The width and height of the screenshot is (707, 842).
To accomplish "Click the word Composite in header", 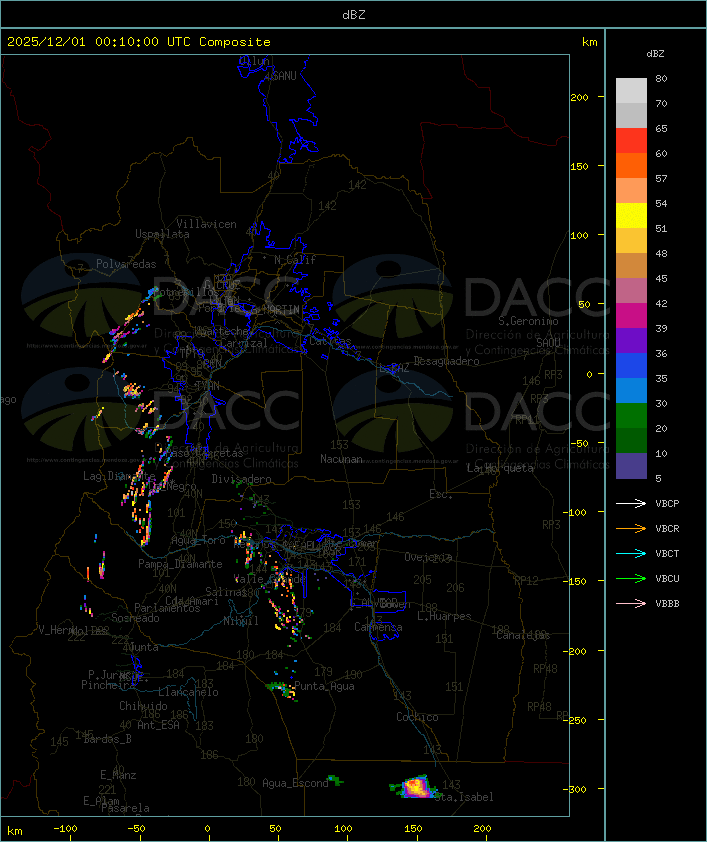I will tap(235, 42).
